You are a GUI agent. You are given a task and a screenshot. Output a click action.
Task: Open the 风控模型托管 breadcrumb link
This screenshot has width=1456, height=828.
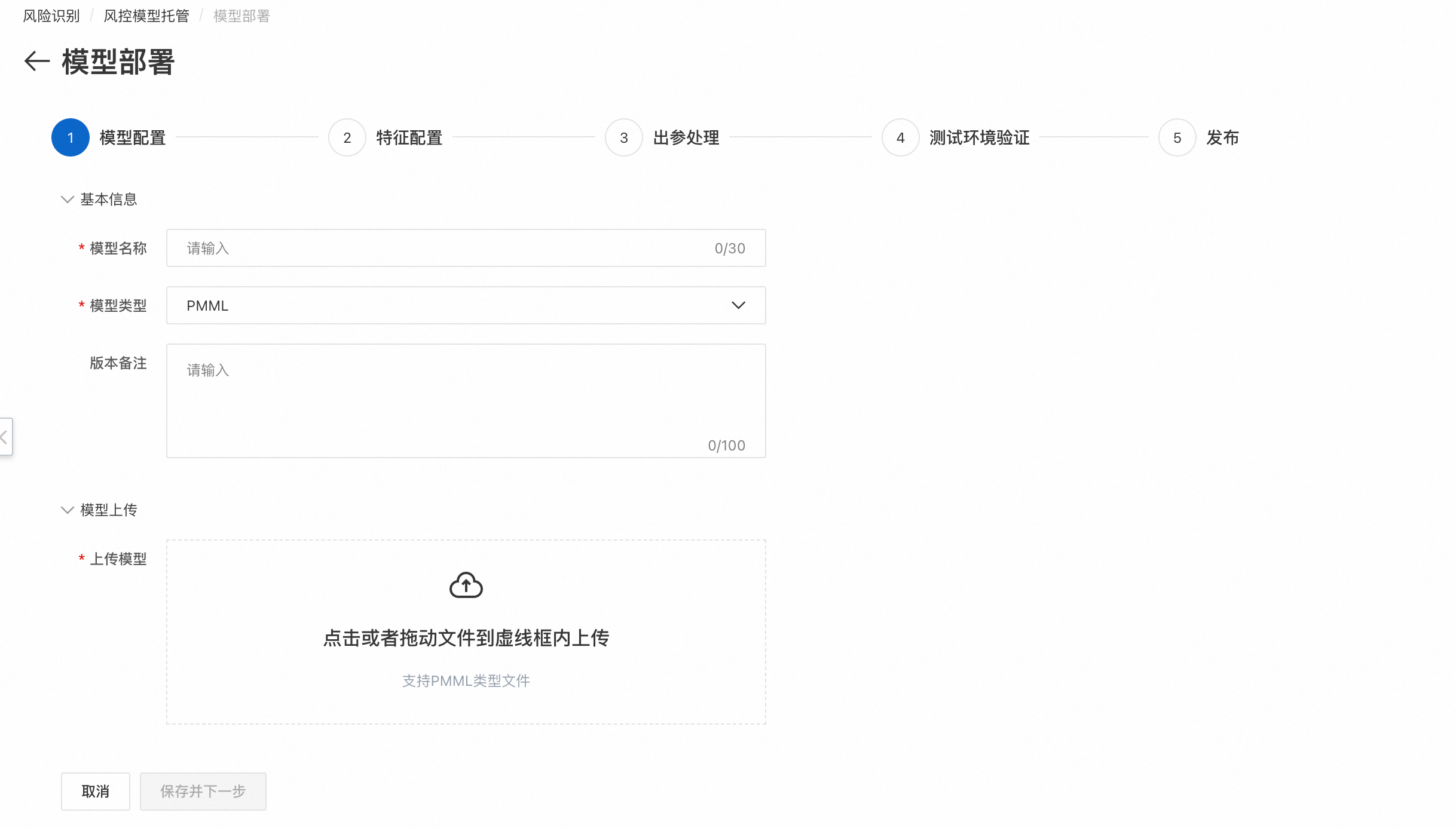(146, 16)
